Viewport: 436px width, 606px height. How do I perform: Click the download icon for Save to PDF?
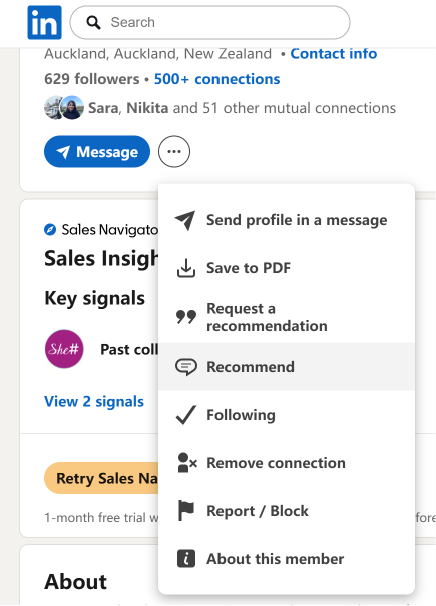click(x=186, y=268)
